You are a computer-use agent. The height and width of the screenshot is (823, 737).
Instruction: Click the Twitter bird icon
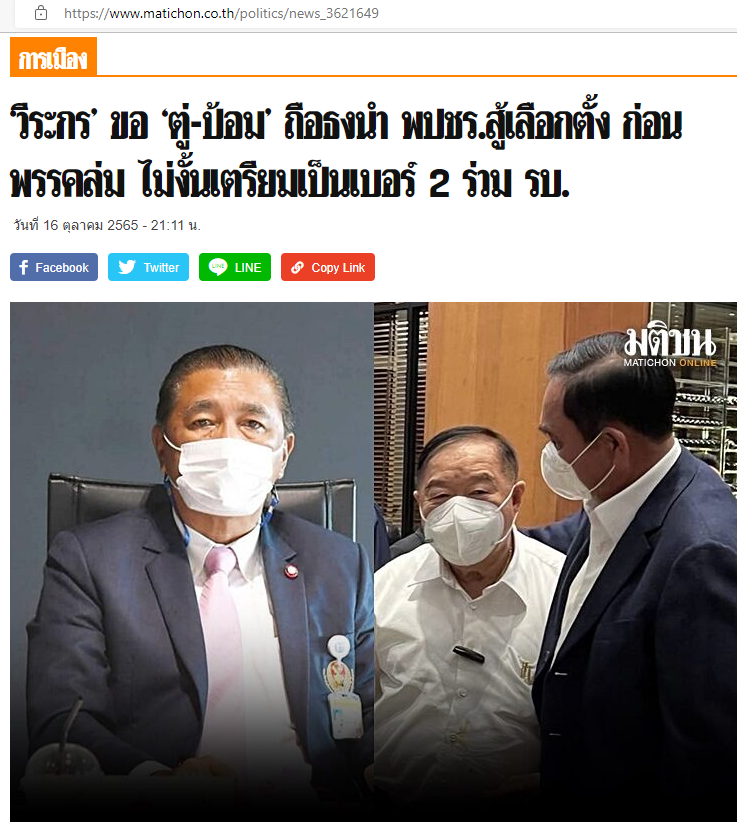coord(127,267)
